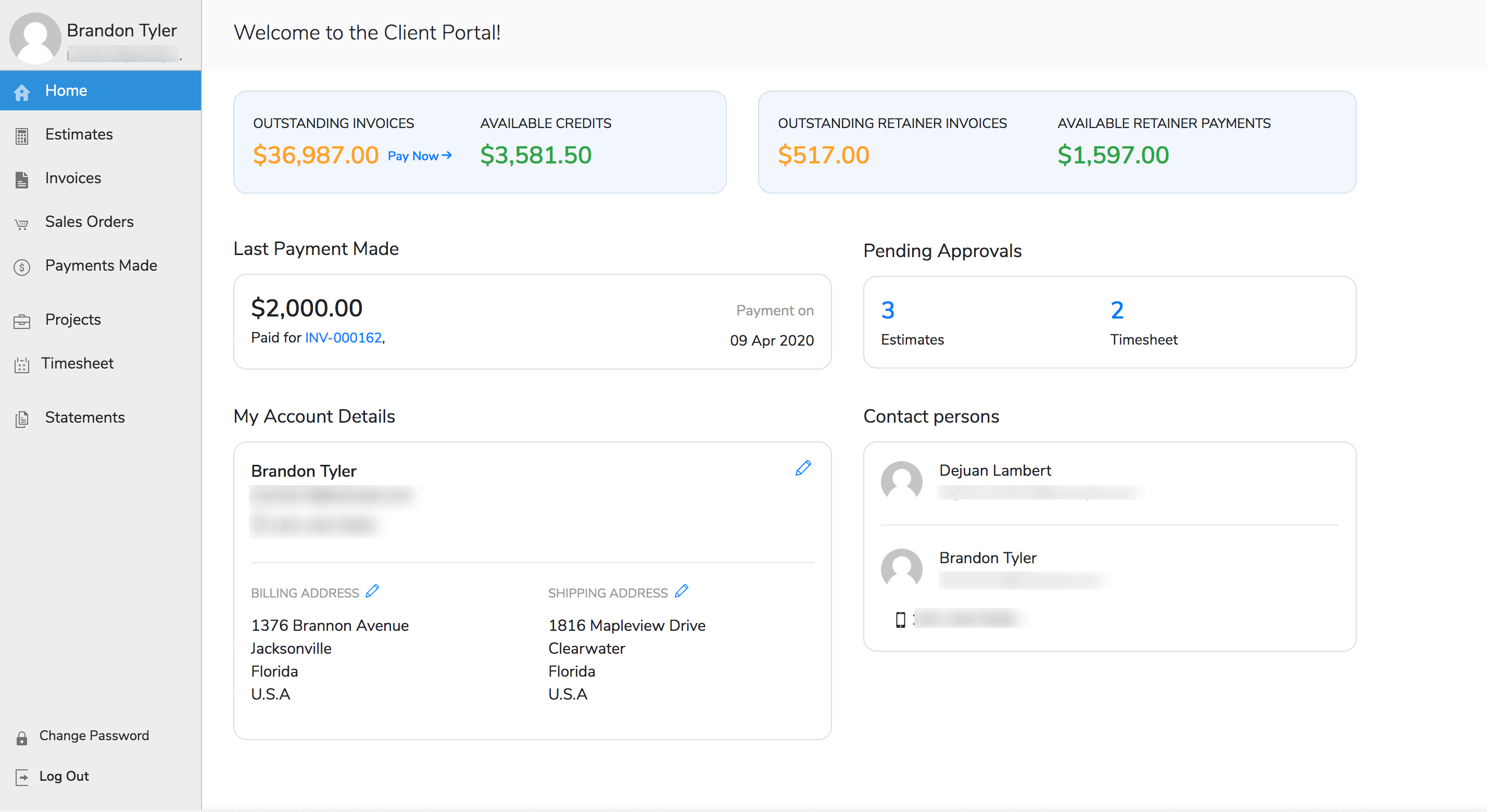This screenshot has width=1487, height=812.
Task: Open Projects briefcase icon
Action: (21, 322)
